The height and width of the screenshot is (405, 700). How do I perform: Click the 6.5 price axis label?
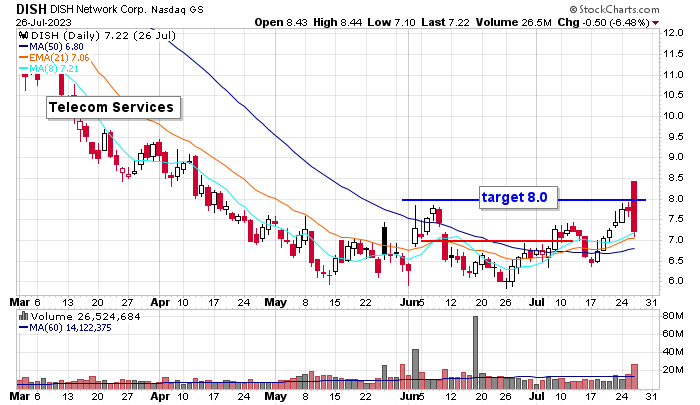click(675, 260)
